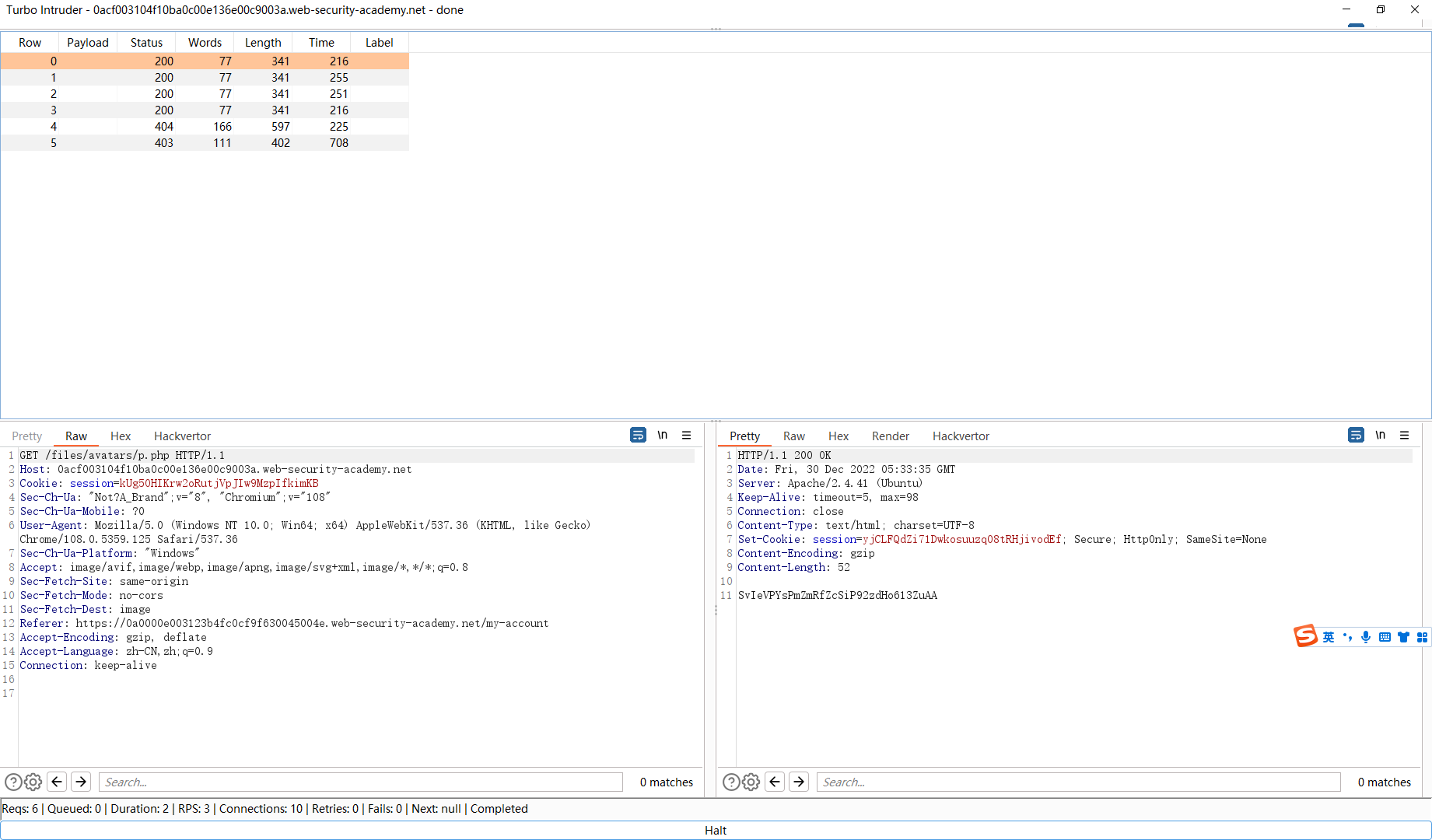1432x840 pixels.
Task: Switch response view to Hex tab
Action: click(839, 436)
